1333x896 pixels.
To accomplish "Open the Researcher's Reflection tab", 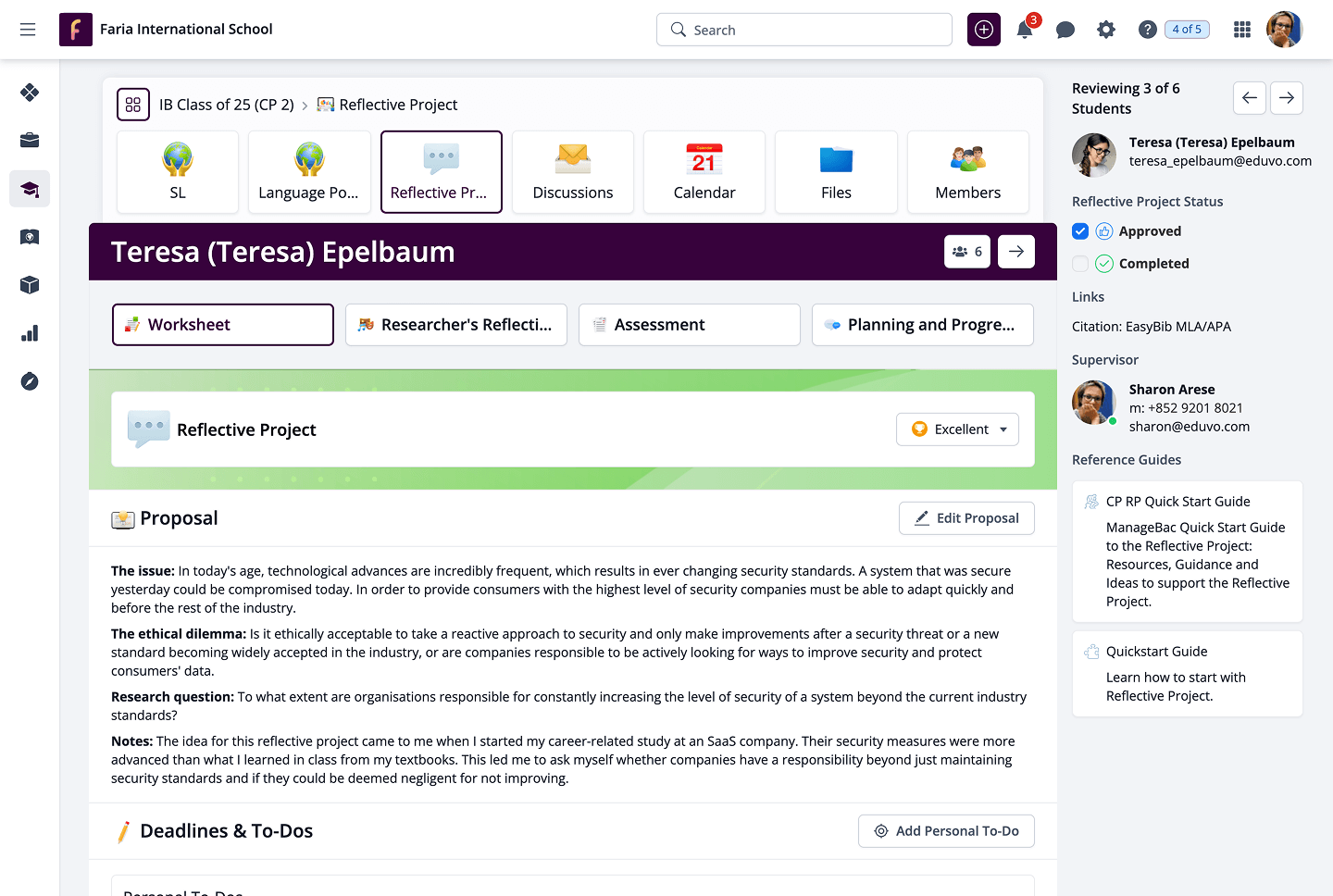I will [455, 325].
